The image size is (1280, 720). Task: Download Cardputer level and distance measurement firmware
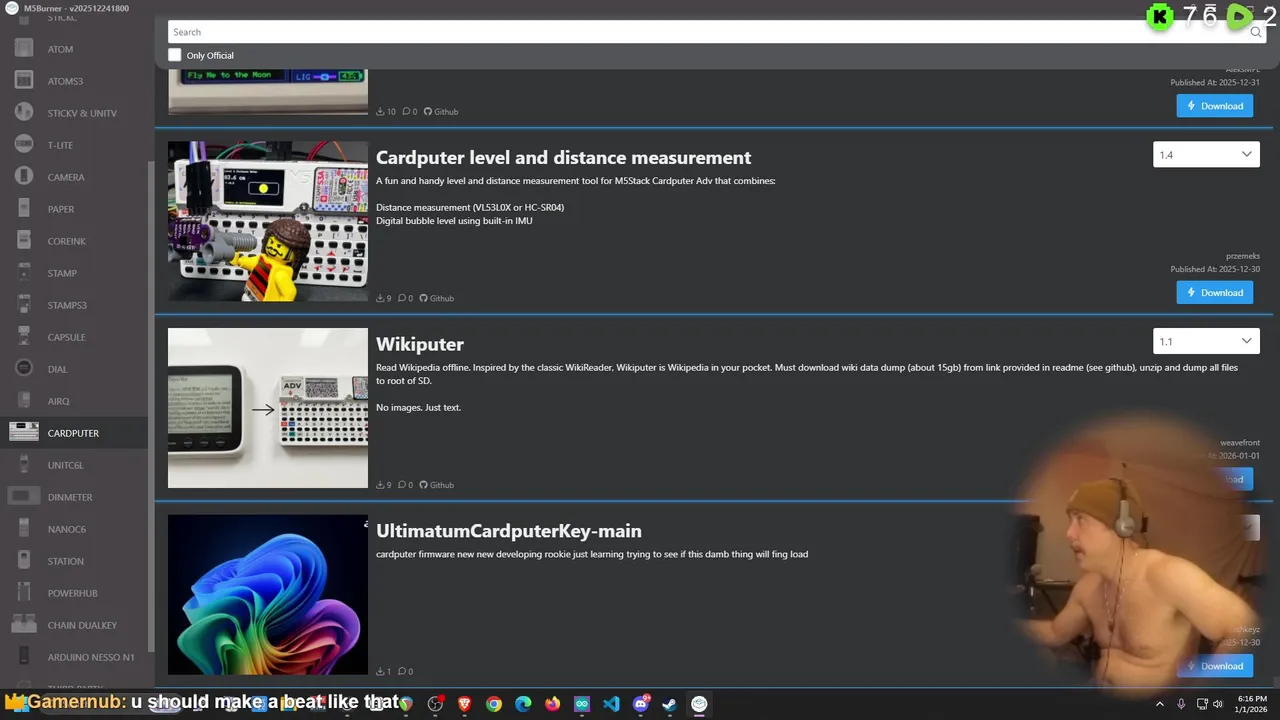pos(1214,292)
